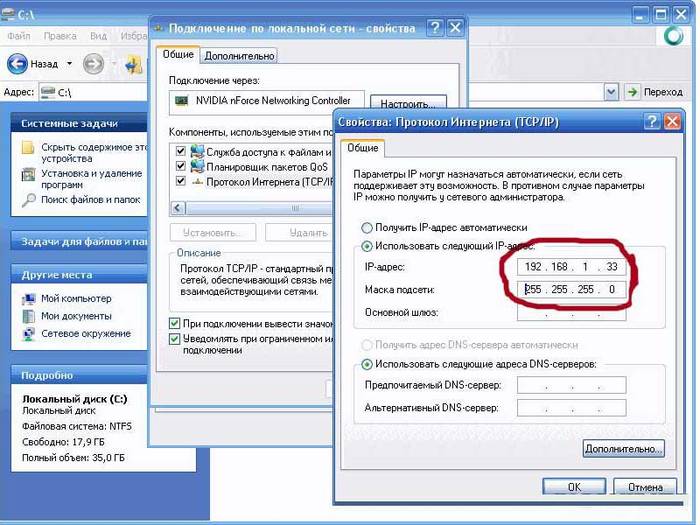Select Получить IP-адрес автоматически radio button
This screenshot has height=525, width=700.
click(x=366, y=228)
